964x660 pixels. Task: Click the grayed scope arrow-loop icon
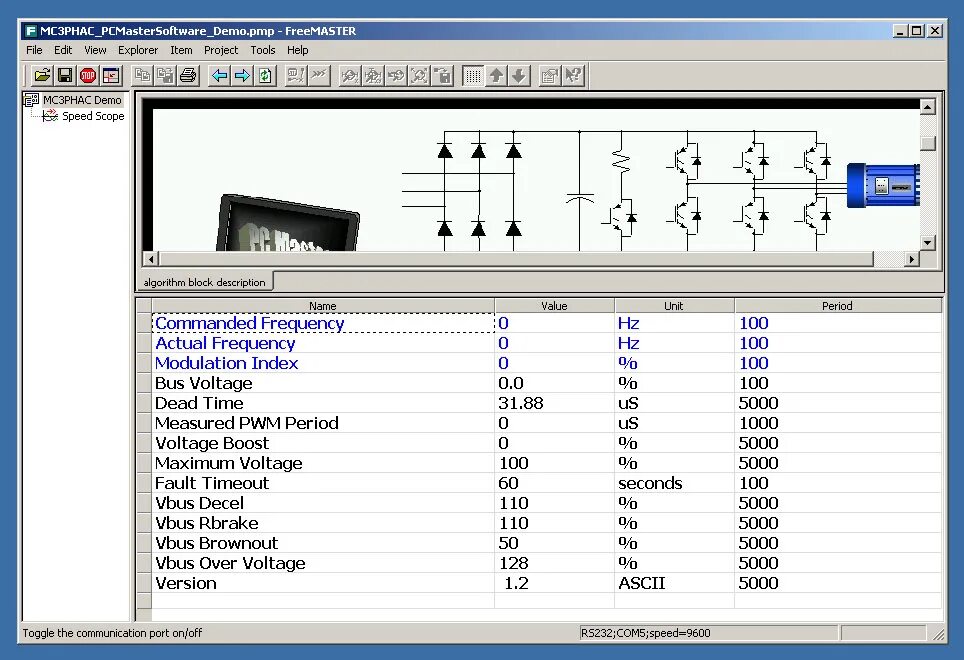point(396,76)
